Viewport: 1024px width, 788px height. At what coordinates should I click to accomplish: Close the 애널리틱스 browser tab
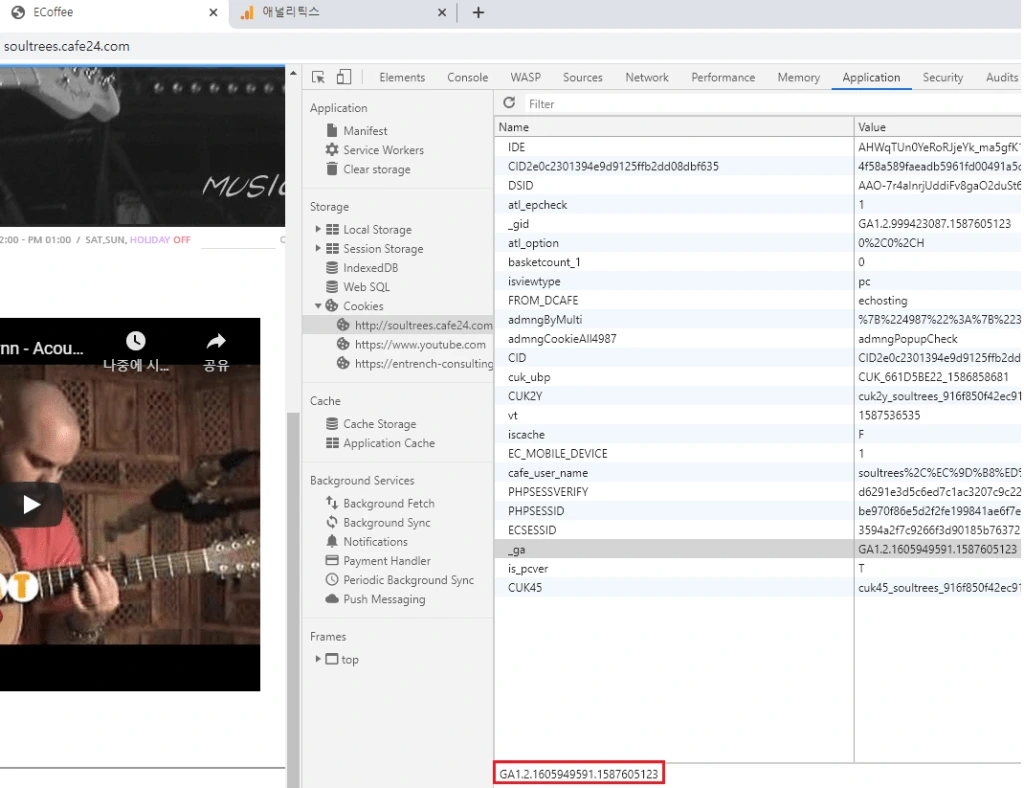point(441,12)
